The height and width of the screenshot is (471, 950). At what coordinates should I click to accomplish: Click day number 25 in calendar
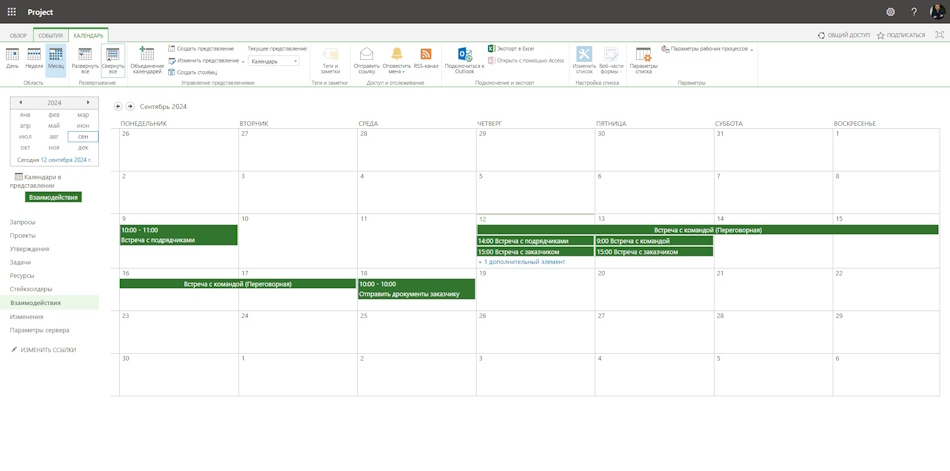click(364, 316)
